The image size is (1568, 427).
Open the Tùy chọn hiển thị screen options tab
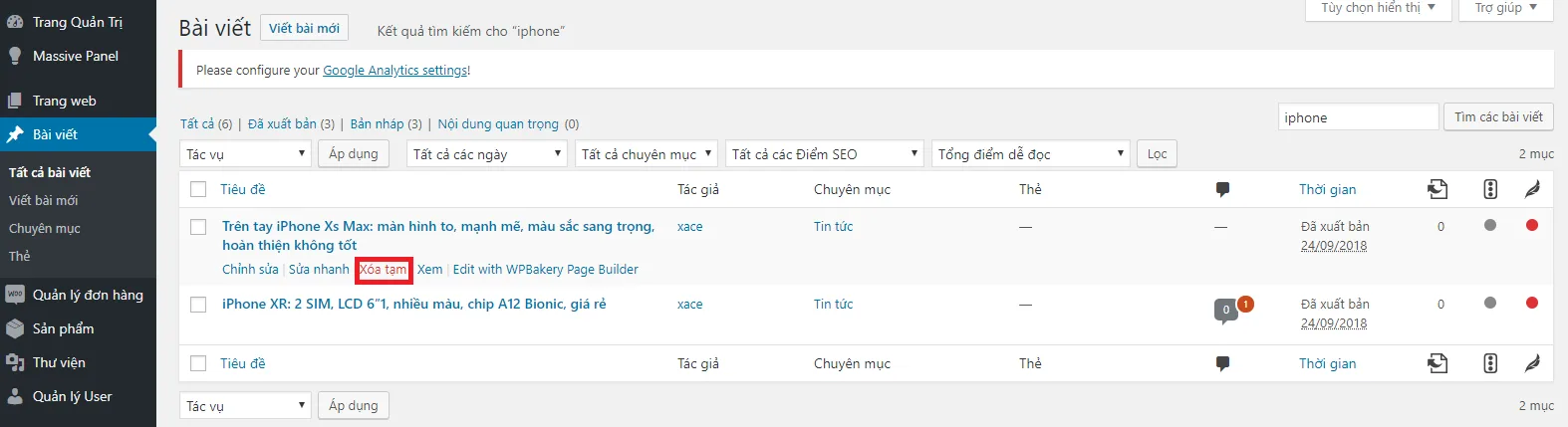point(1378,8)
